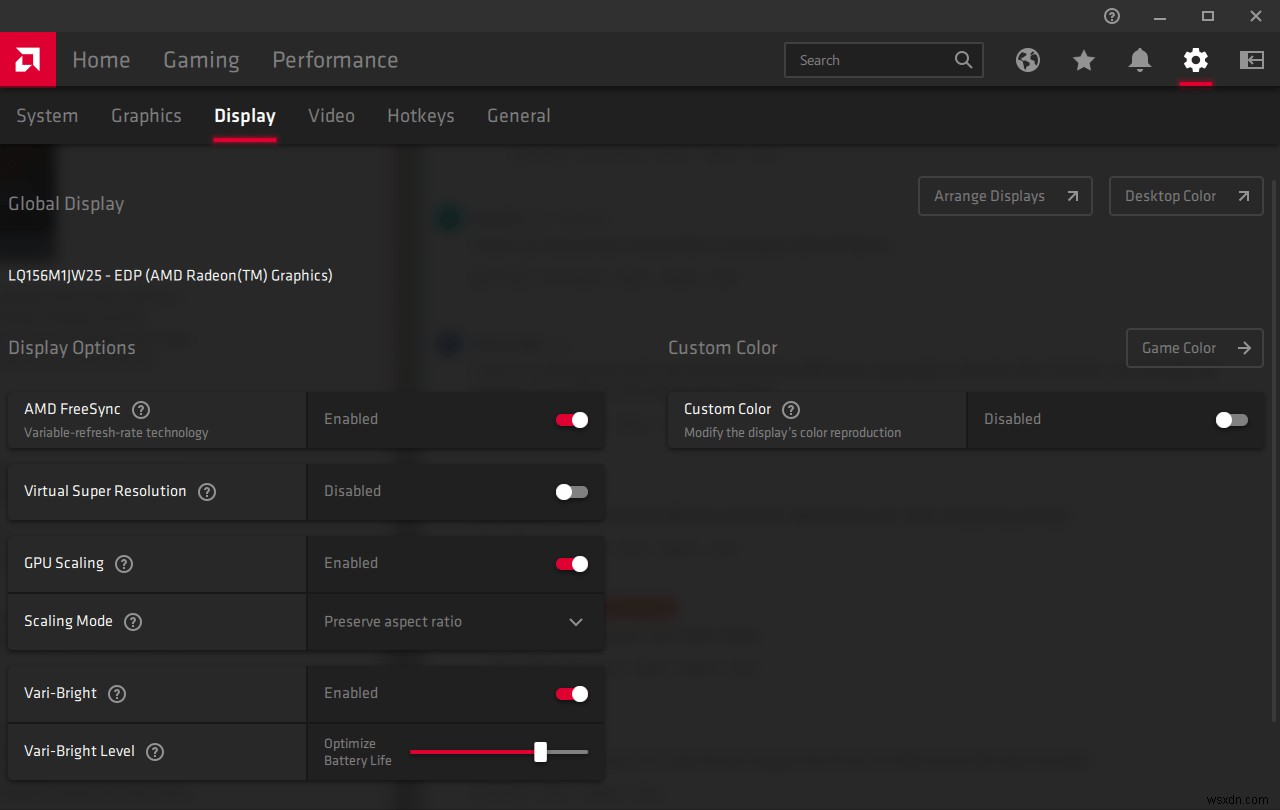Click inside the Search field
This screenshot has height=810, width=1280.
point(870,60)
